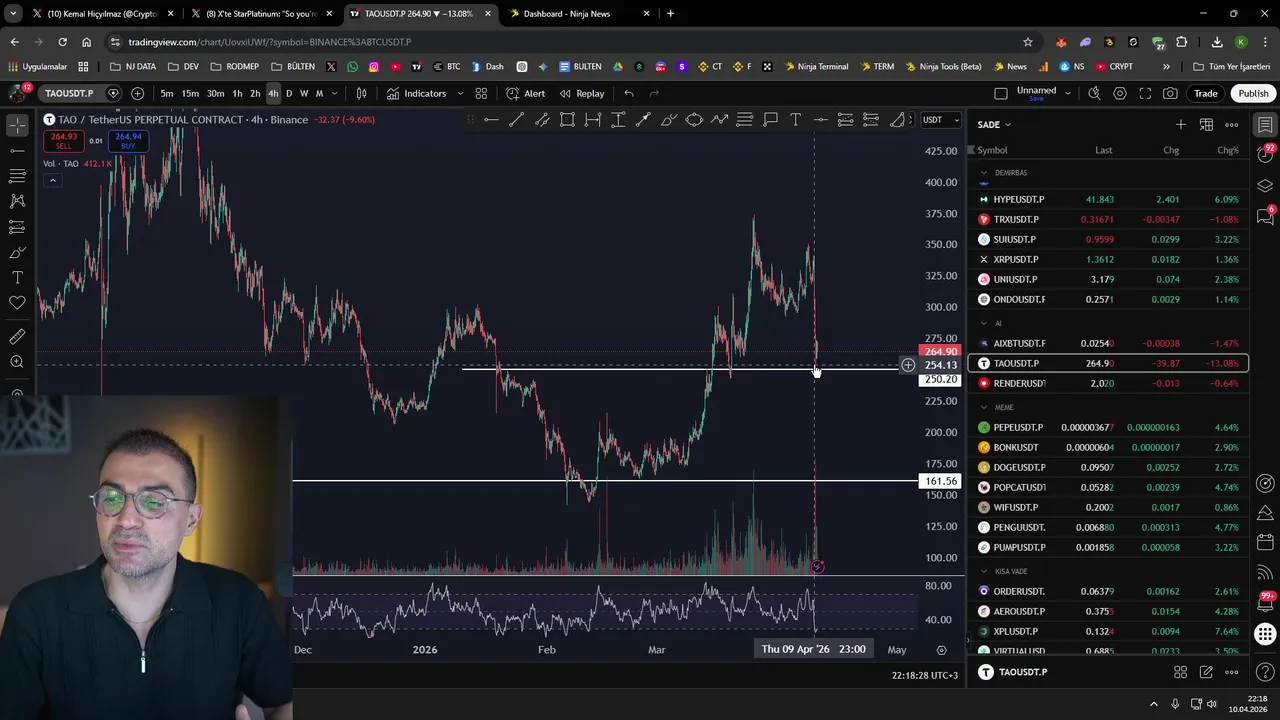The height and width of the screenshot is (720, 1280).
Task: Select the crosshair cursor tool
Action: 17,125
